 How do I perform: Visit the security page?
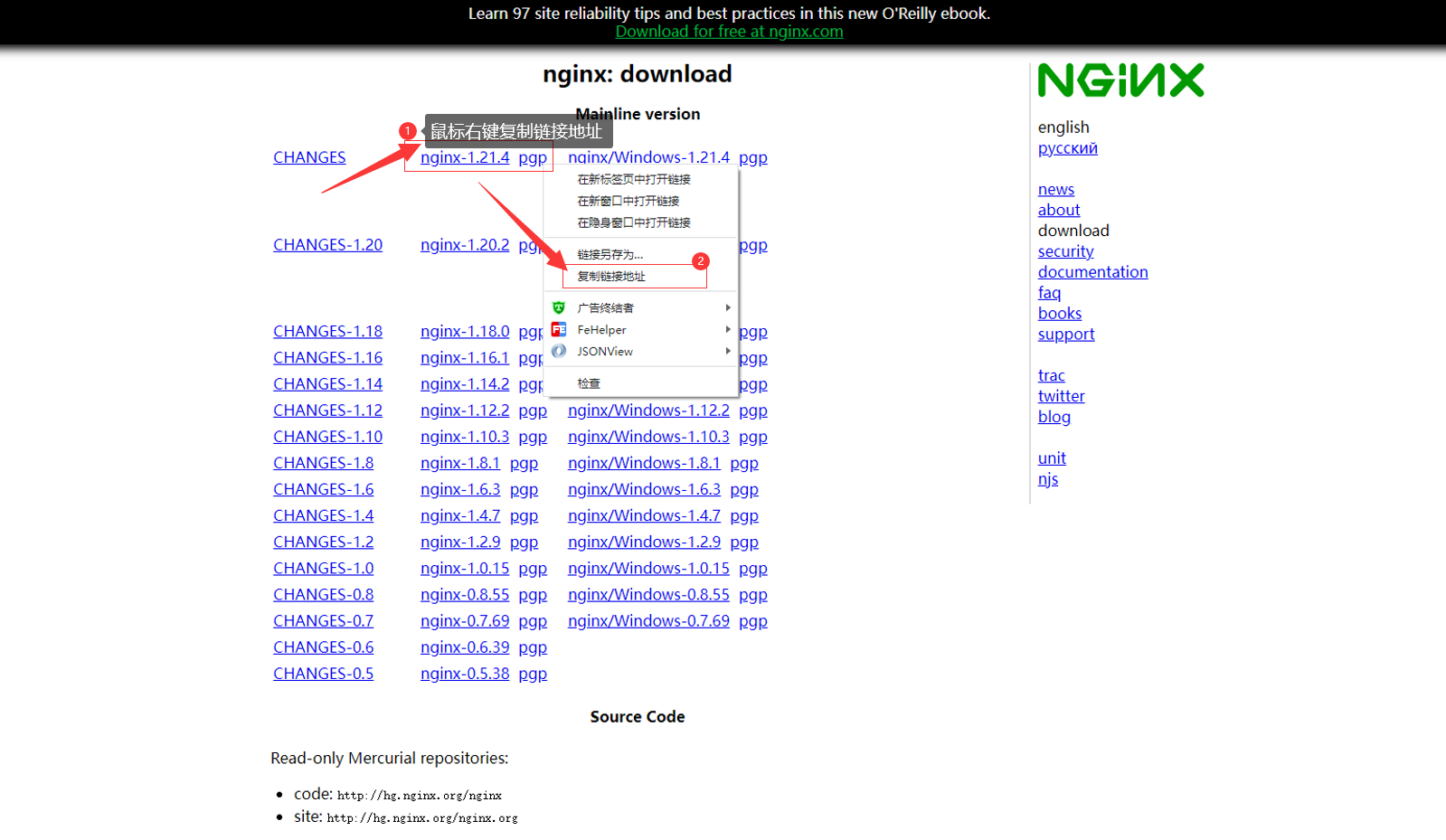1066,252
